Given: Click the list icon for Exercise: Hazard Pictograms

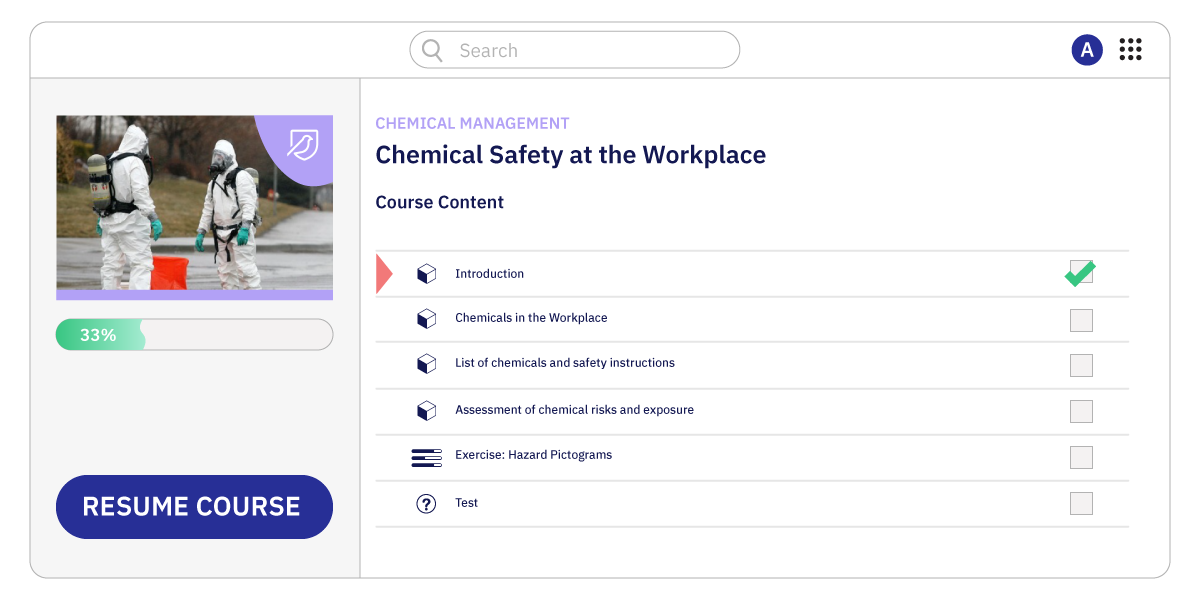Looking at the screenshot, I should point(427,456).
